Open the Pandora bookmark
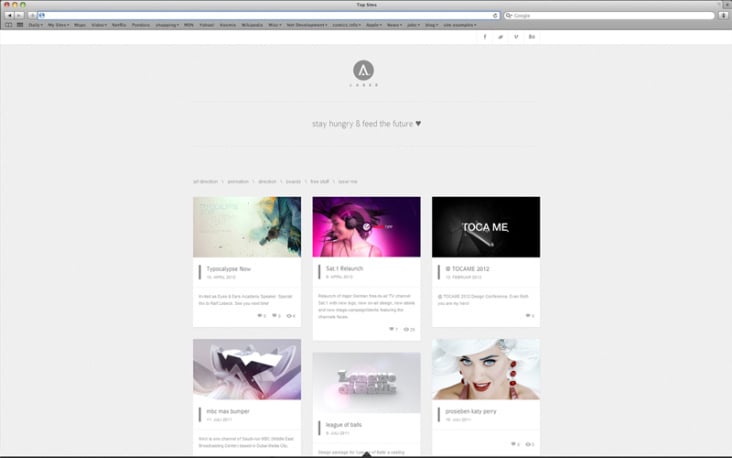 point(141,25)
